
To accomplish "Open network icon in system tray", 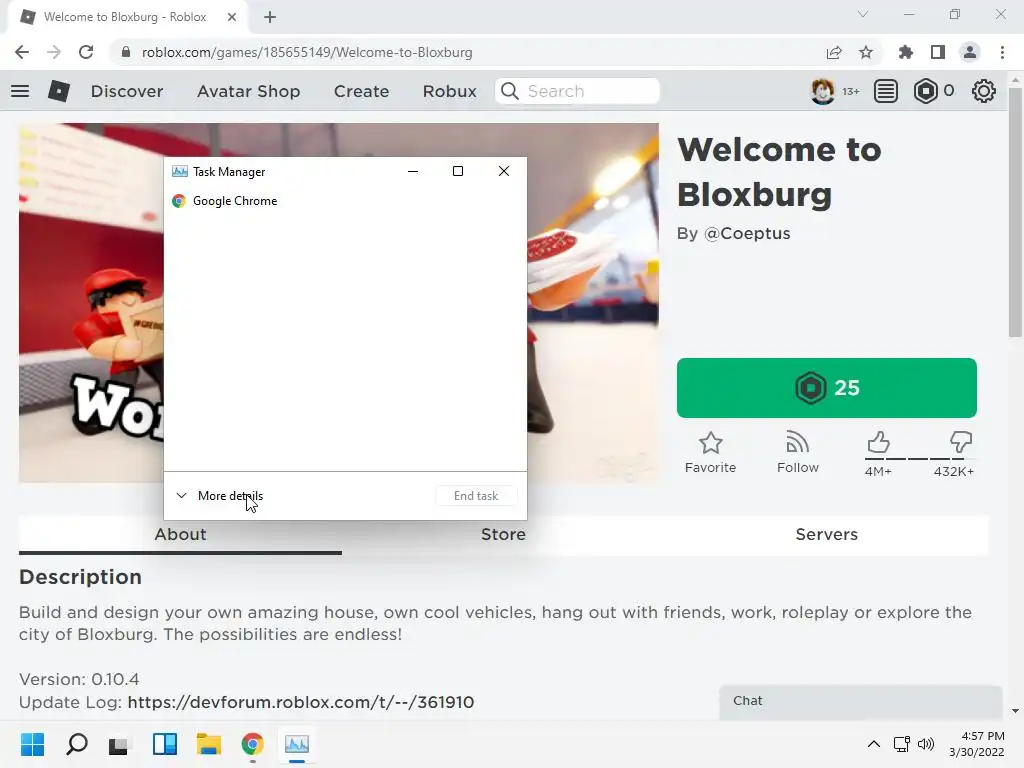I will point(902,744).
